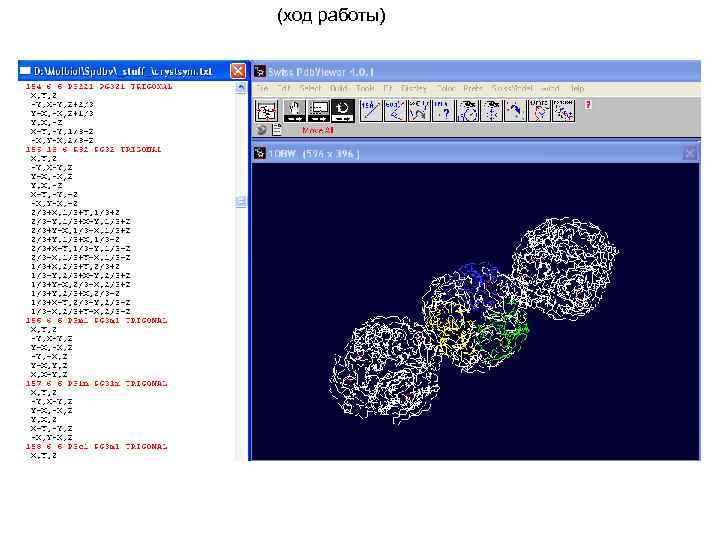Pick the measure distance tool

(371, 111)
